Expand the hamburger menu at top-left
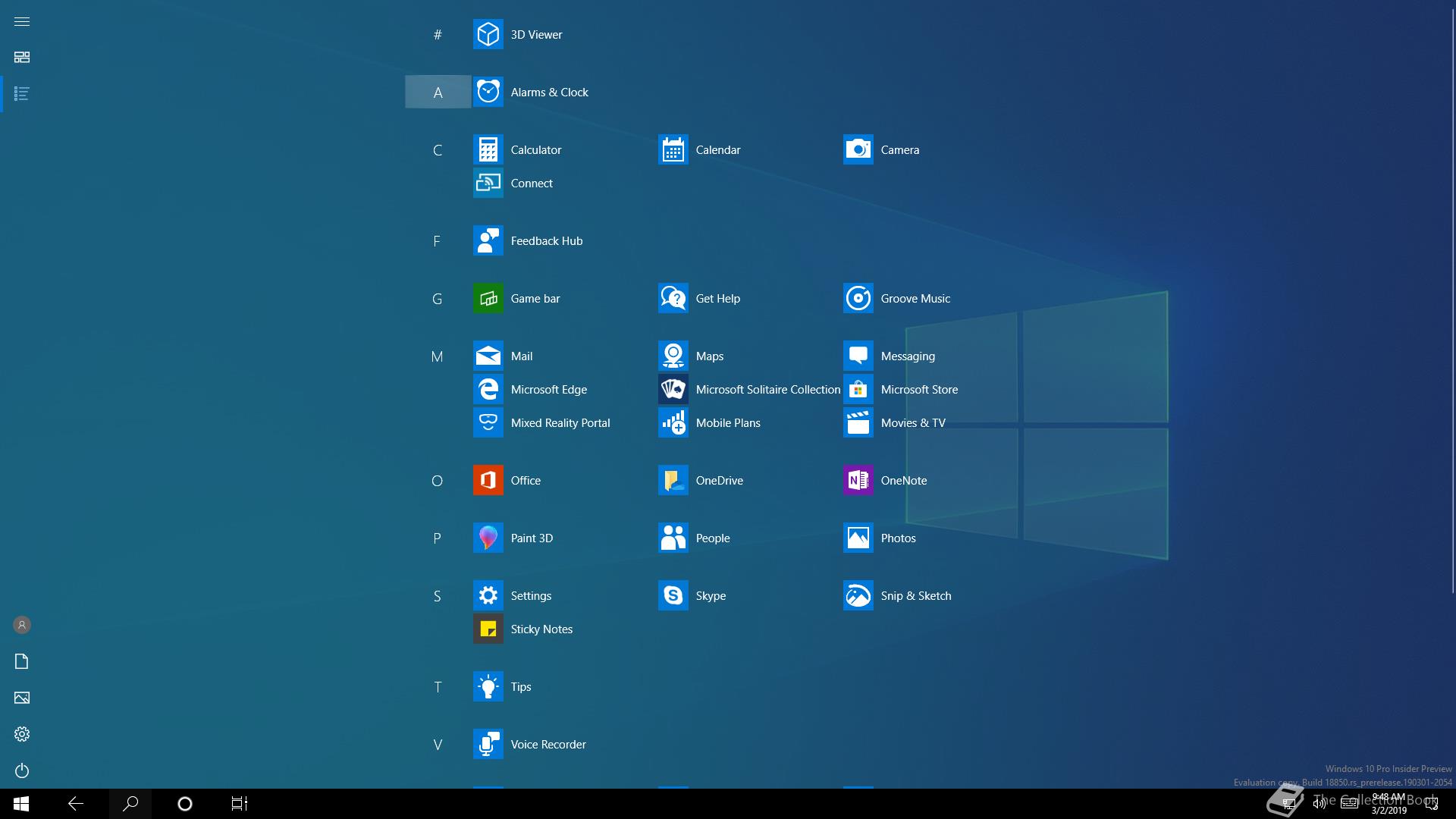The width and height of the screenshot is (1456, 819). pos(22,21)
